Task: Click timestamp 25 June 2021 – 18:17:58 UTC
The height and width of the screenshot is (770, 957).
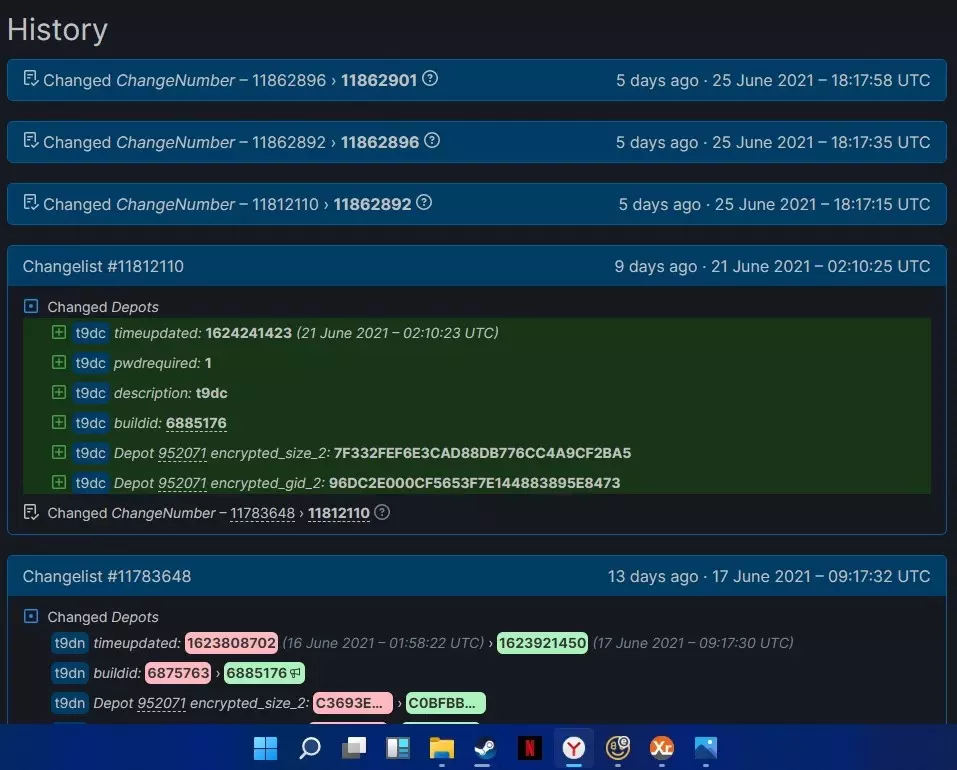Action: click(821, 81)
